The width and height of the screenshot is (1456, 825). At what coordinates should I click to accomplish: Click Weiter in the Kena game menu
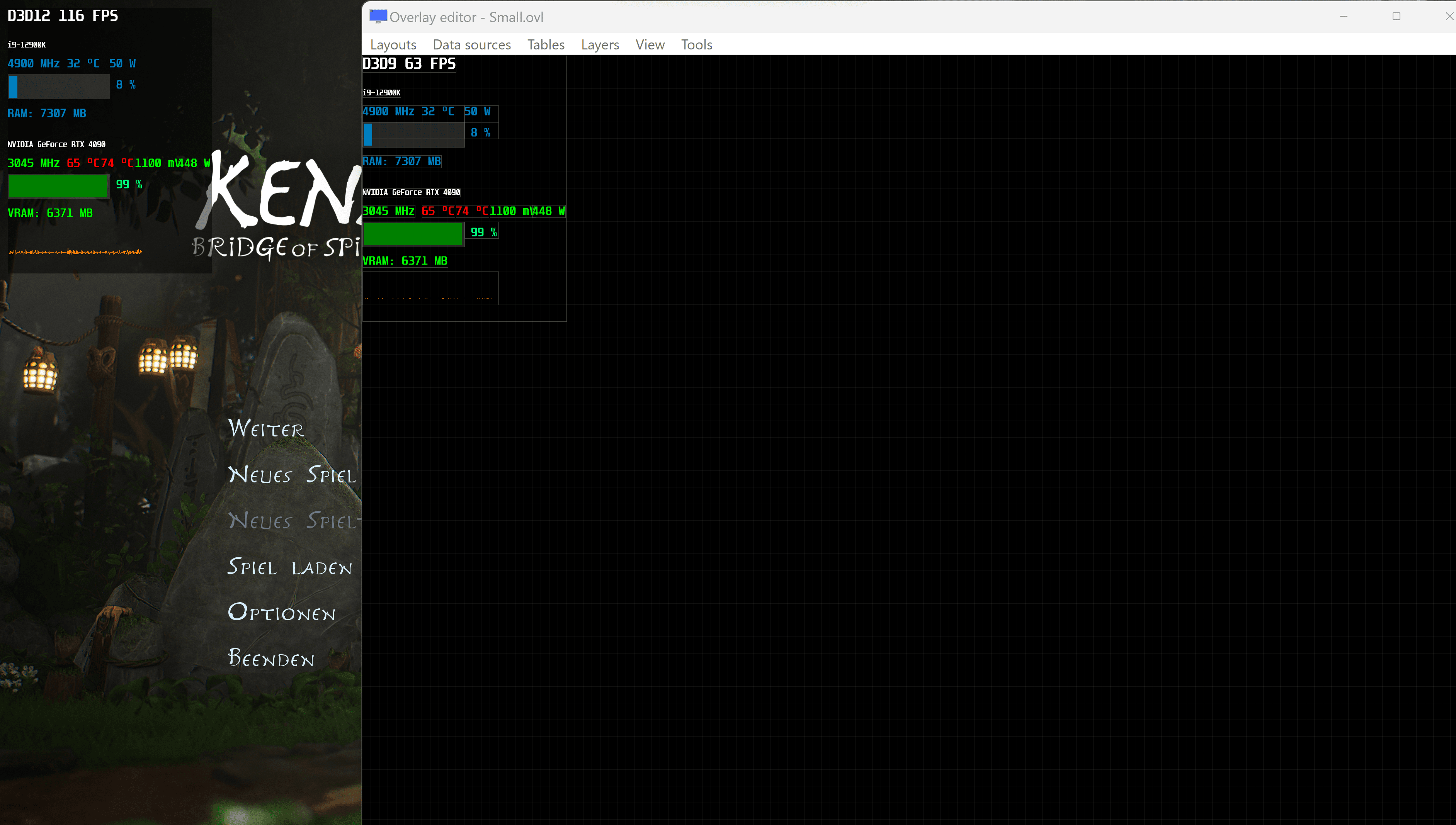(x=266, y=428)
